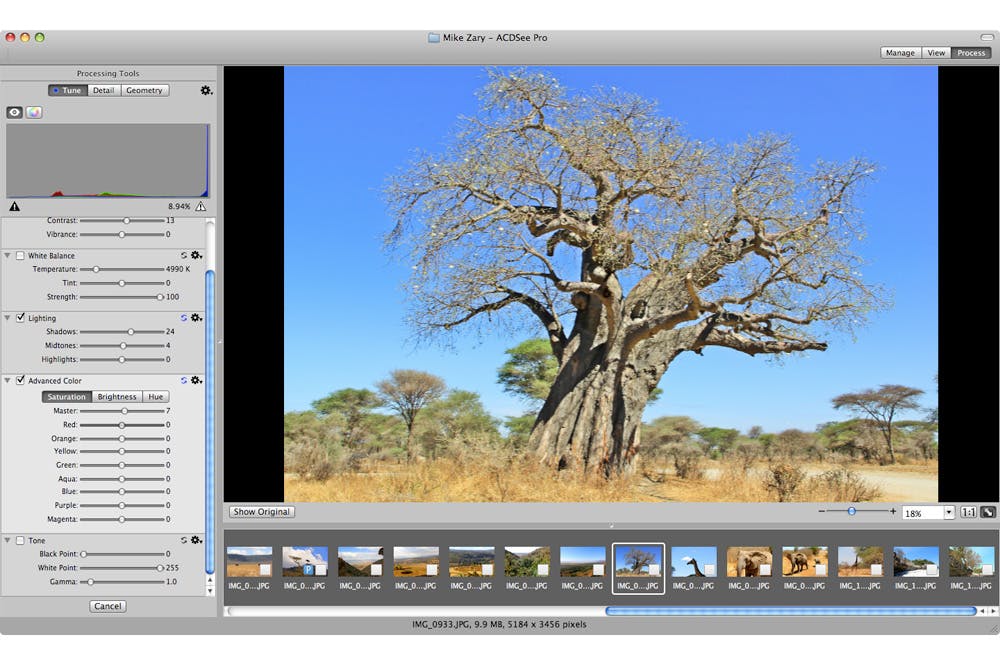Click the tools panel vertical scrollbar
This screenshot has height=667, width=1000.
tap(210, 421)
